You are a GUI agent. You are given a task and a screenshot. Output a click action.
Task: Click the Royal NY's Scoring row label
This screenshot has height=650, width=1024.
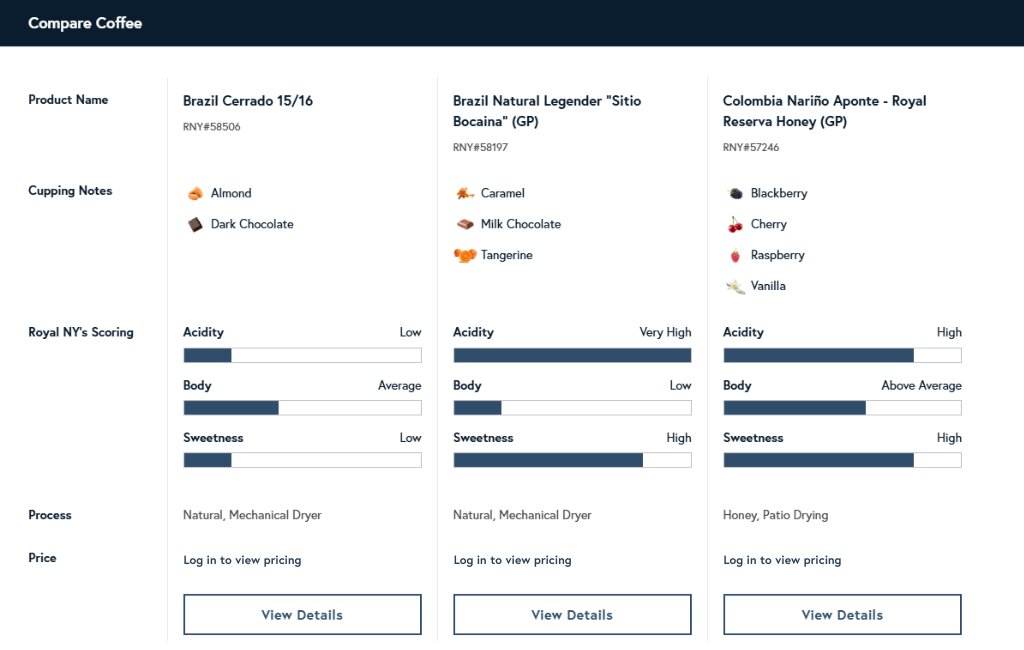click(81, 333)
